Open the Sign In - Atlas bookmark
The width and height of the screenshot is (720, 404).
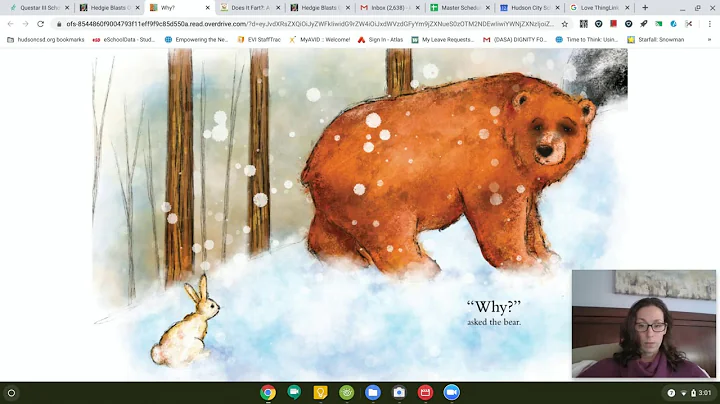381,39
